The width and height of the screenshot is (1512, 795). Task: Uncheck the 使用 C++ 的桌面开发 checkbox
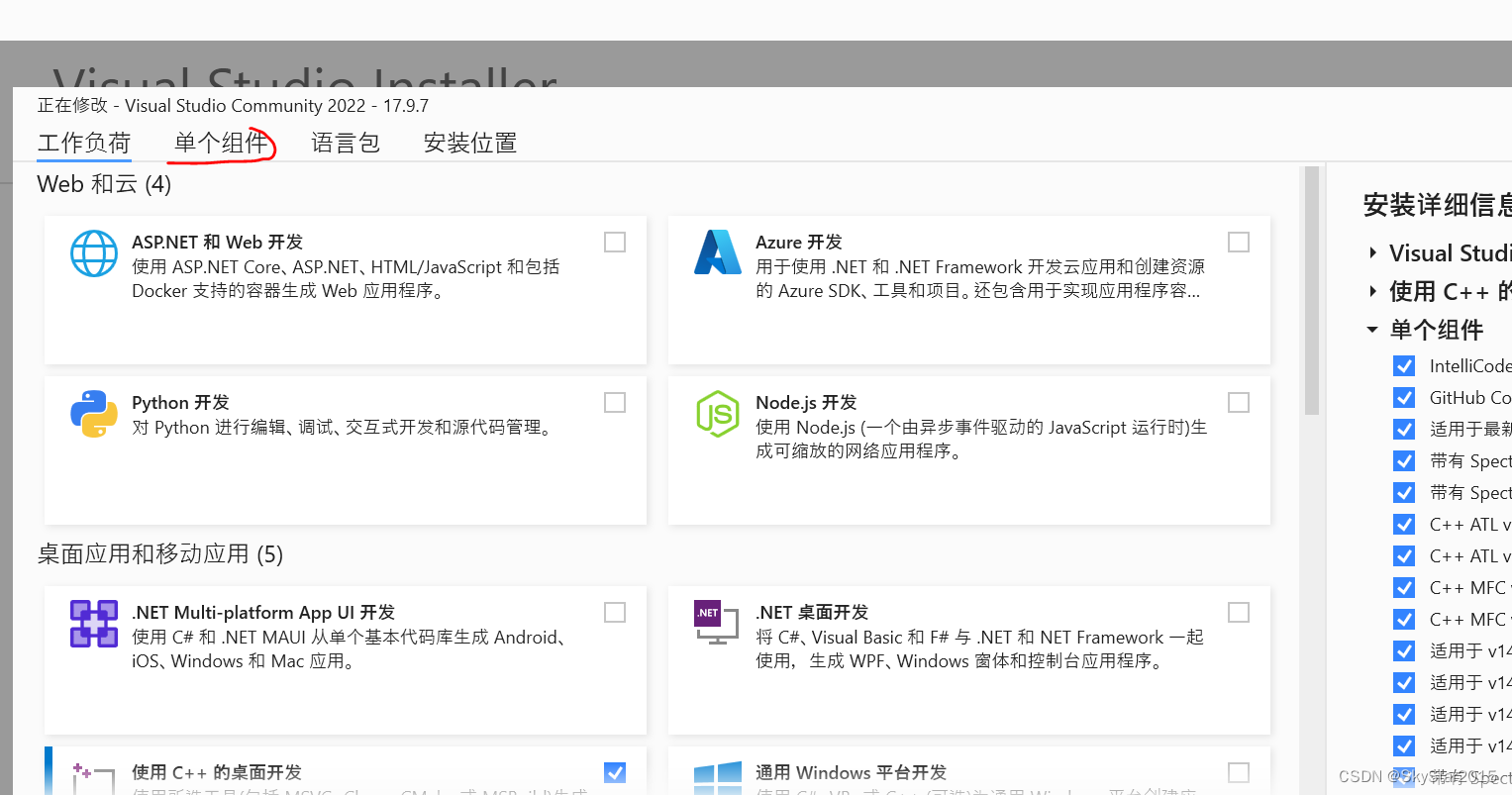615,773
